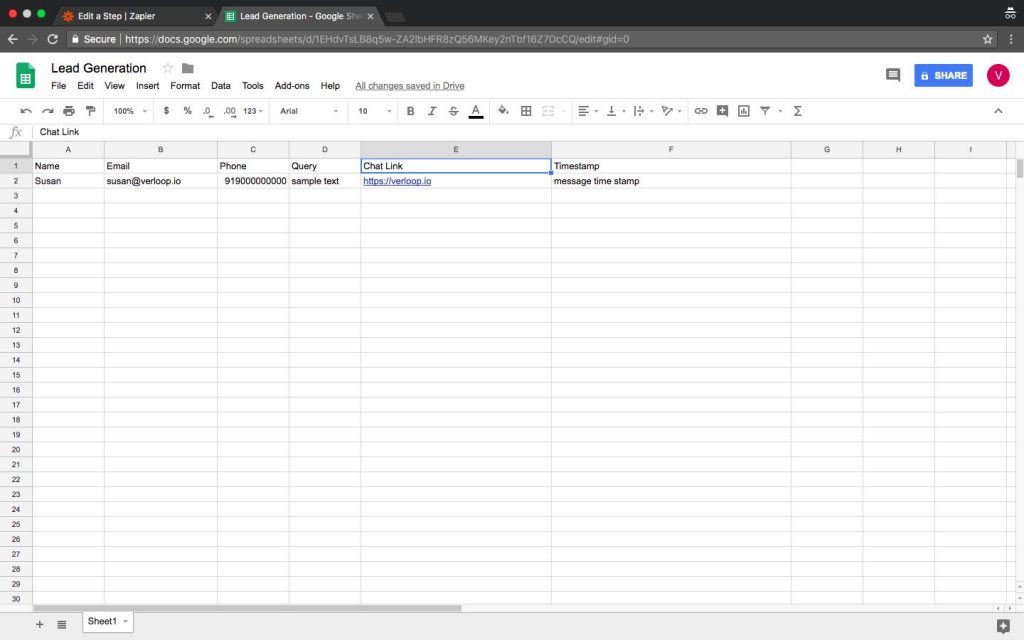The width and height of the screenshot is (1024, 640).
Task: Open the all sheets list icon
Action: 61,624
